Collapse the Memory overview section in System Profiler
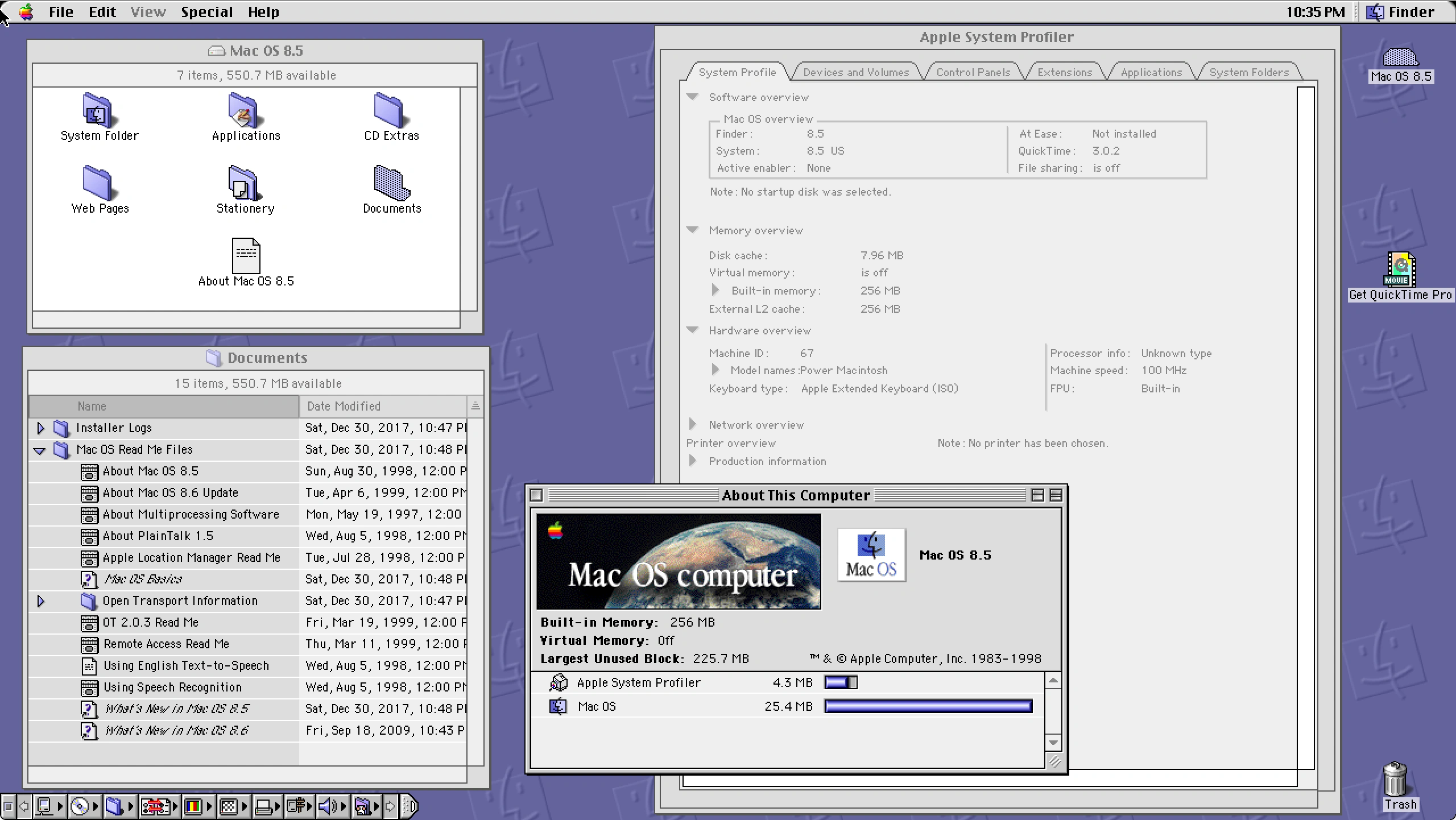 (693, 230)
